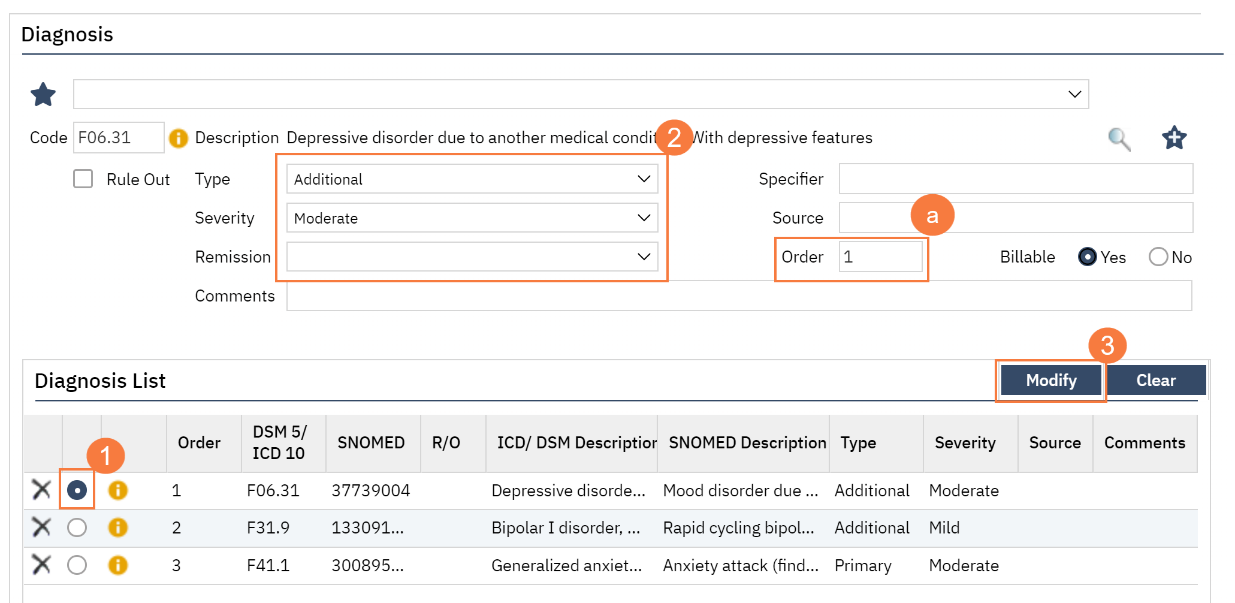
Task: Click the Source input field
Action: 1016,217
